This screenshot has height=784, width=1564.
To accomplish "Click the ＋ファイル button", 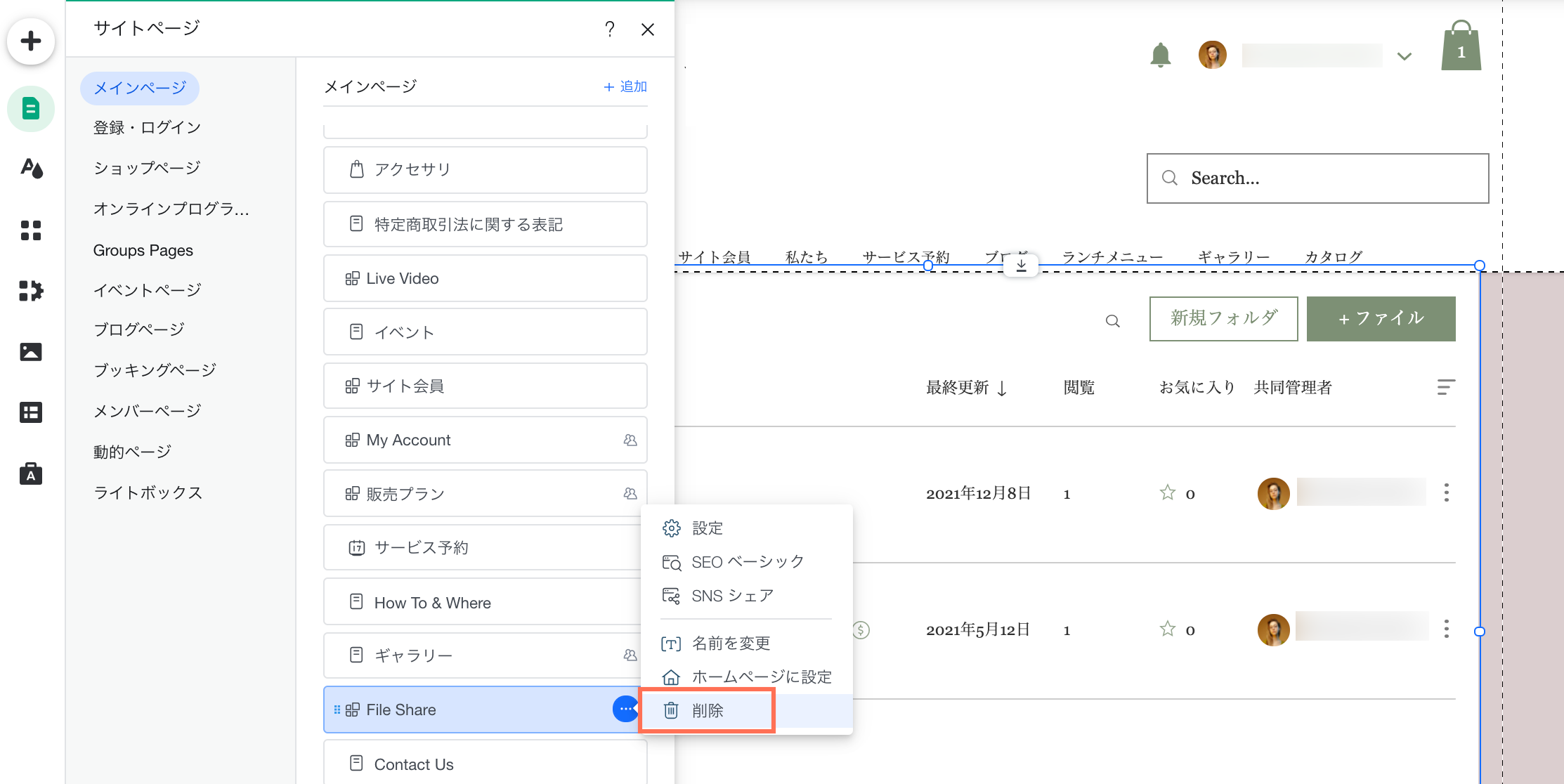I will coord(1381,319).
